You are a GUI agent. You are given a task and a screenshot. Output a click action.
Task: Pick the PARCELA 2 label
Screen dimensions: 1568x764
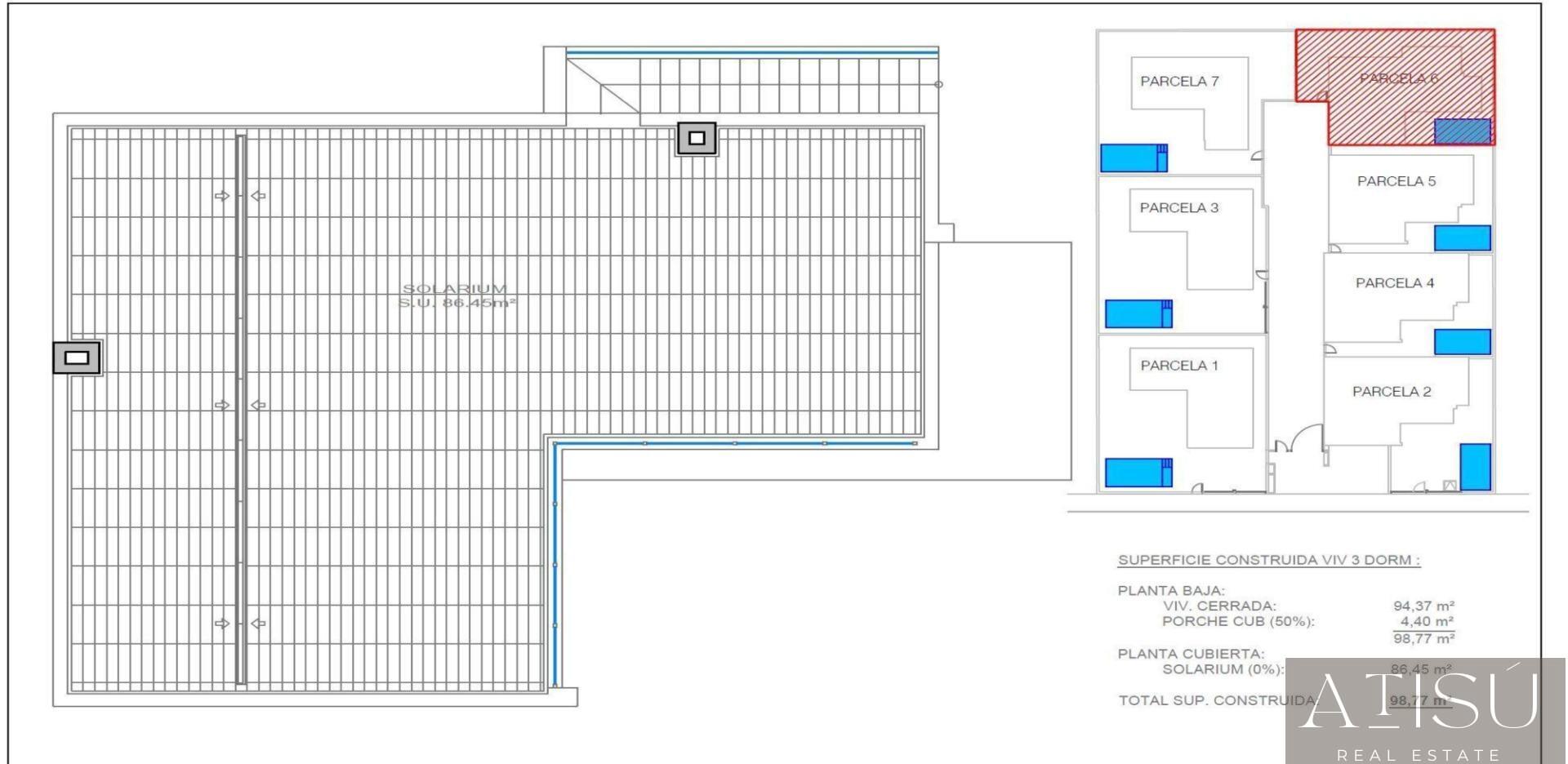(x=1392, y=392)
